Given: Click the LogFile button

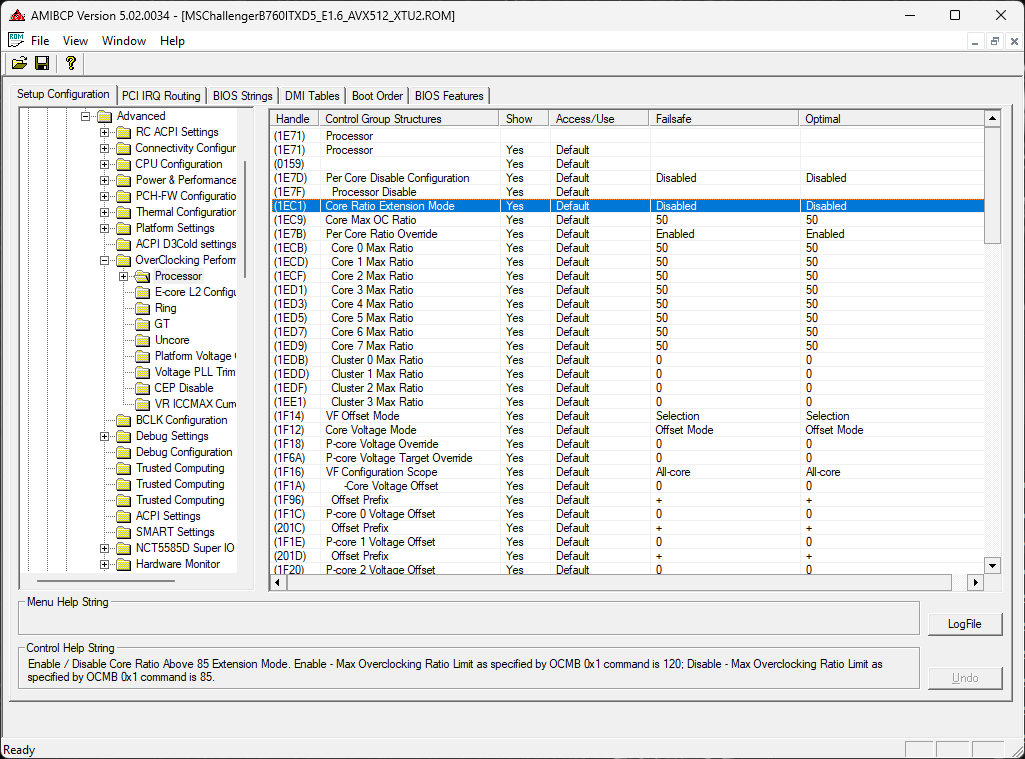Looking at the screenshot, I should 965,624.
